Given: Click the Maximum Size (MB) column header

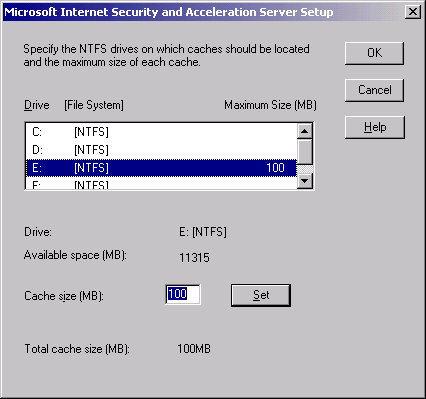Looking at the screenshot, I should pos(270,105).
